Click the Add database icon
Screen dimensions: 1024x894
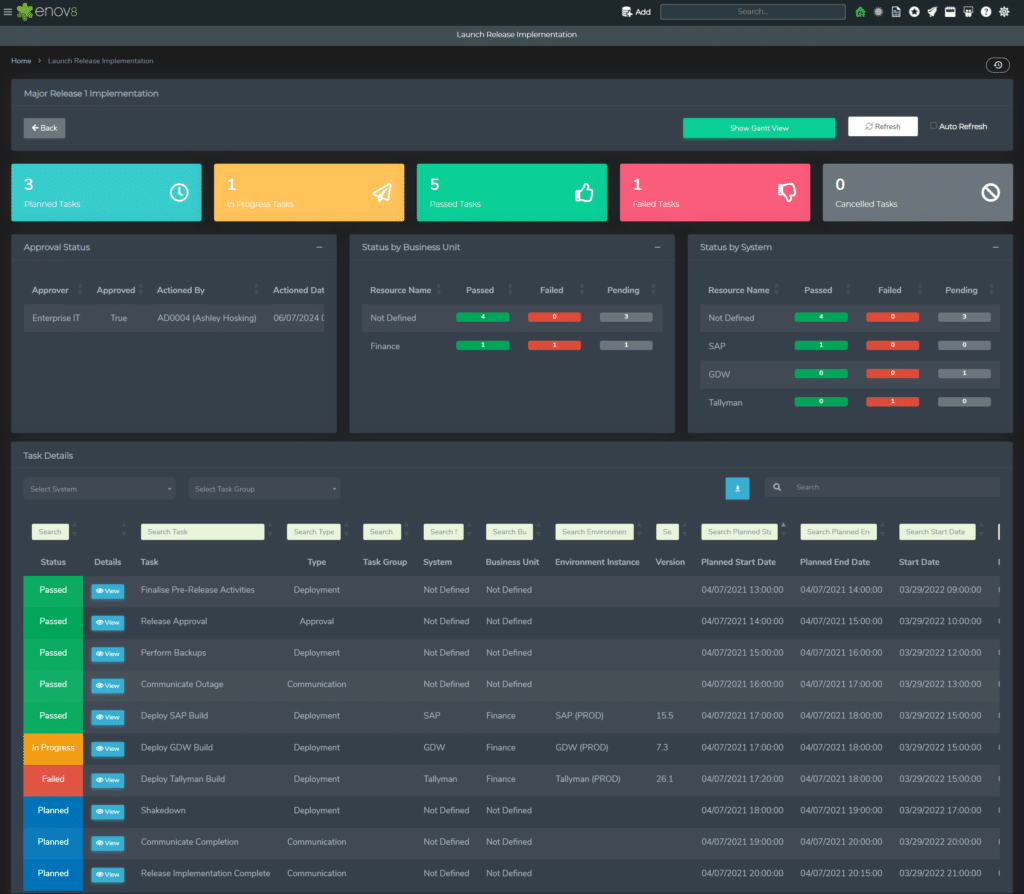pyautogui.click(x=627, y=12)
